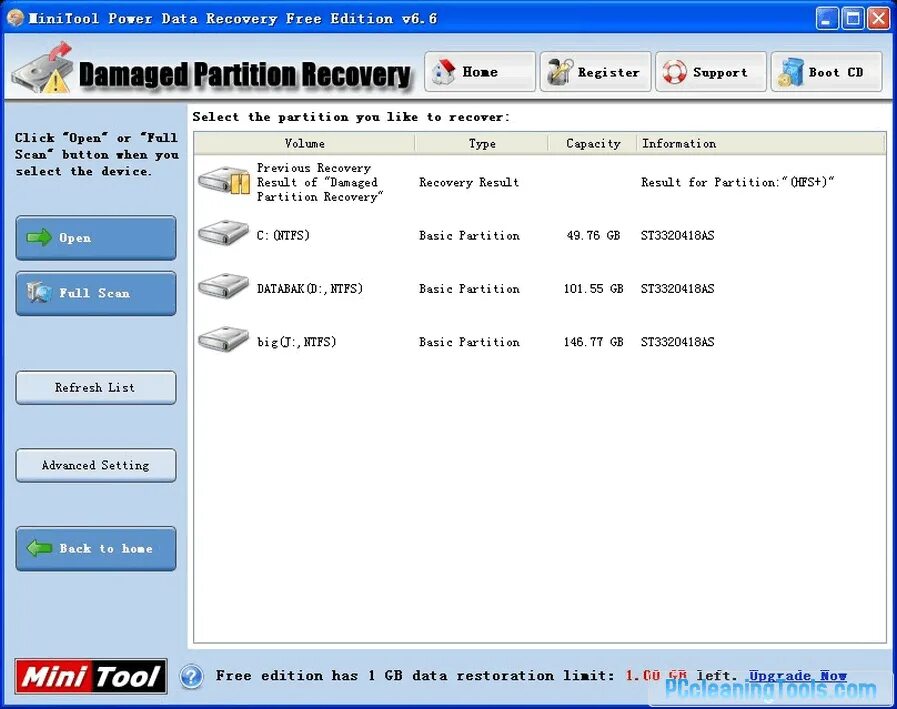
Task: Click ST3320418AS in the big(J:) row
Action: click(677, 342)
